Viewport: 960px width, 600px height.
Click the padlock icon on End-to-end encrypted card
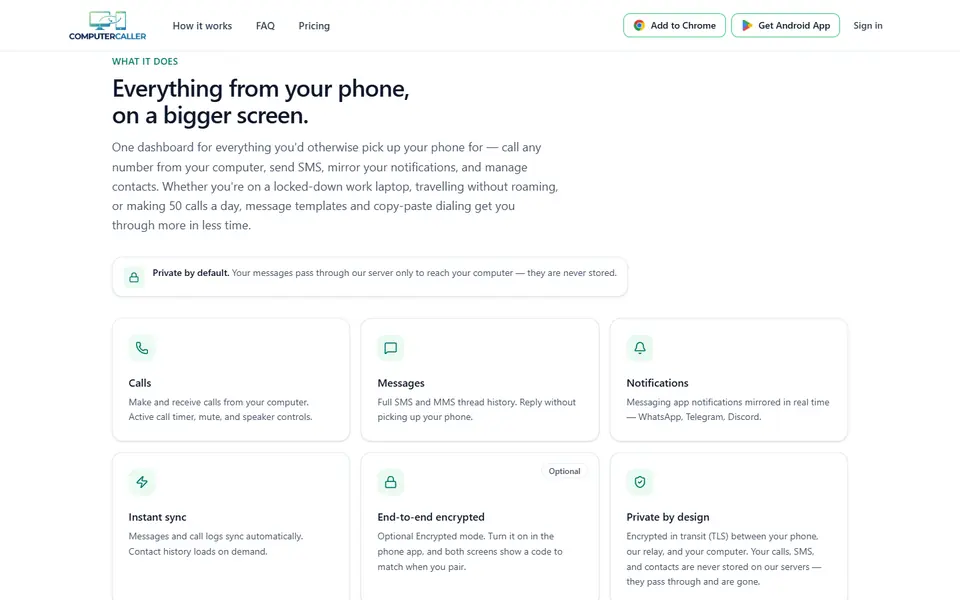click(x=391, y=482)
